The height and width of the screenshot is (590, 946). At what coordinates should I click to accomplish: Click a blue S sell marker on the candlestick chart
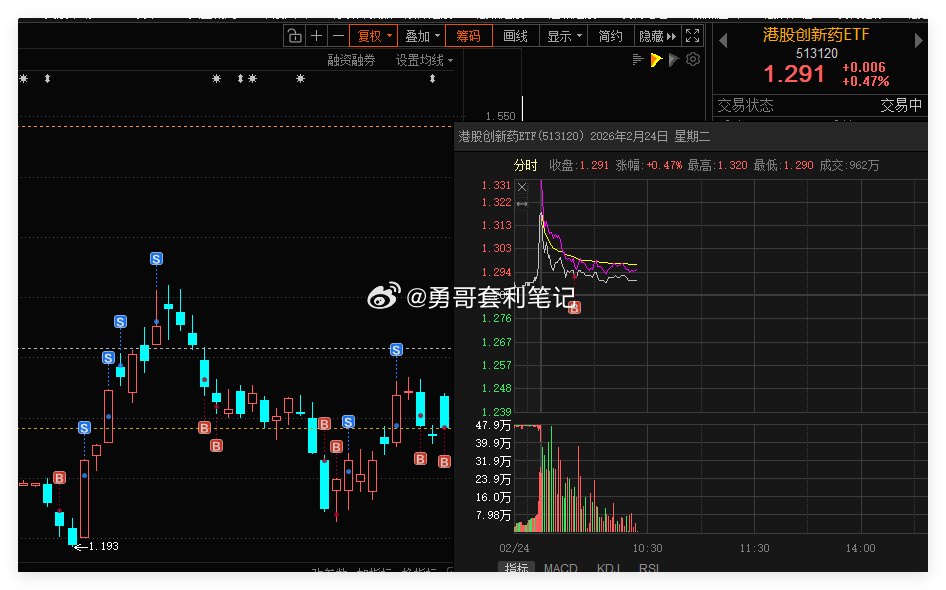pyautogui.click(x=156, y=258)
